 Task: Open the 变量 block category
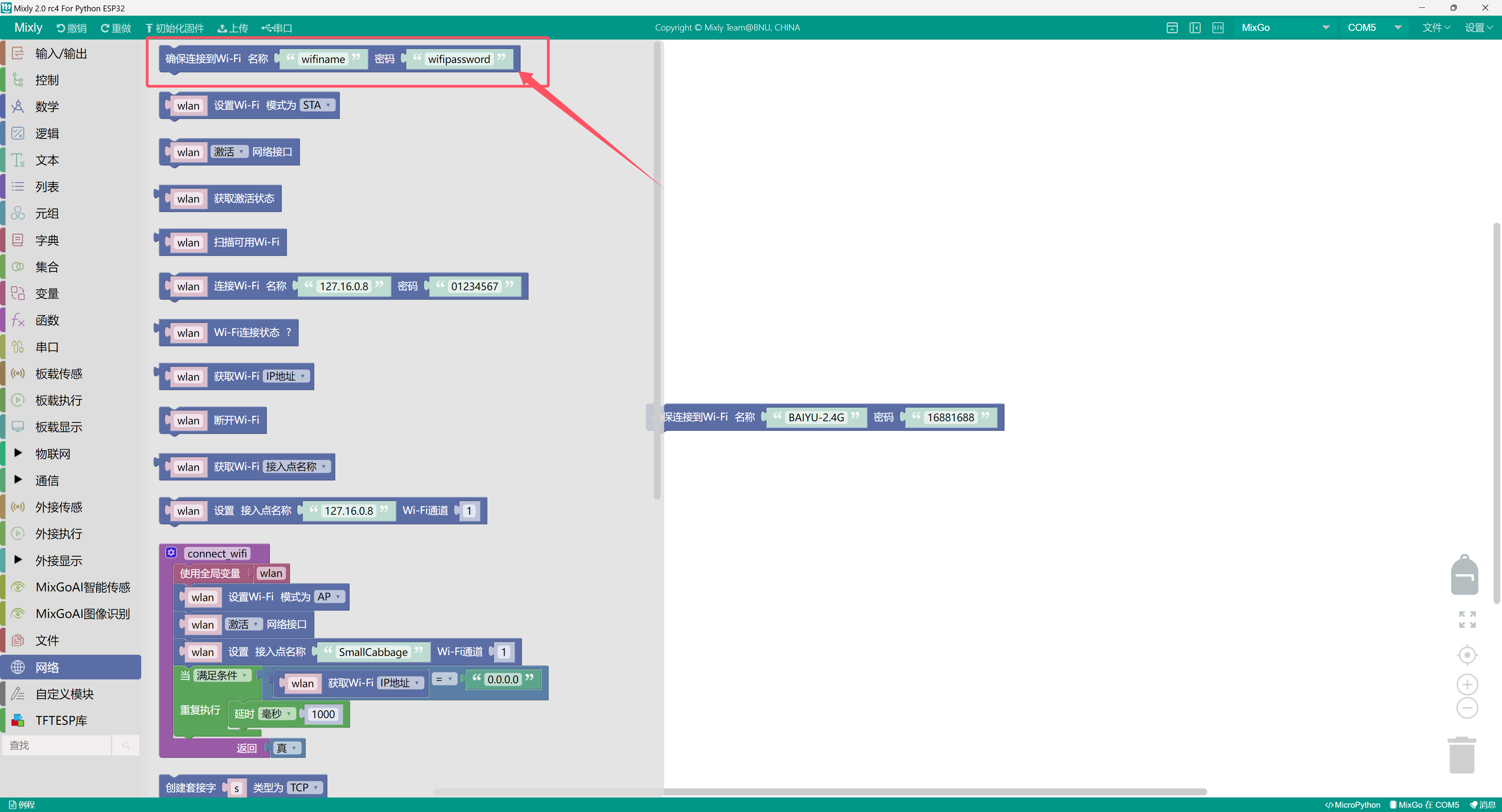click(70, 293)
